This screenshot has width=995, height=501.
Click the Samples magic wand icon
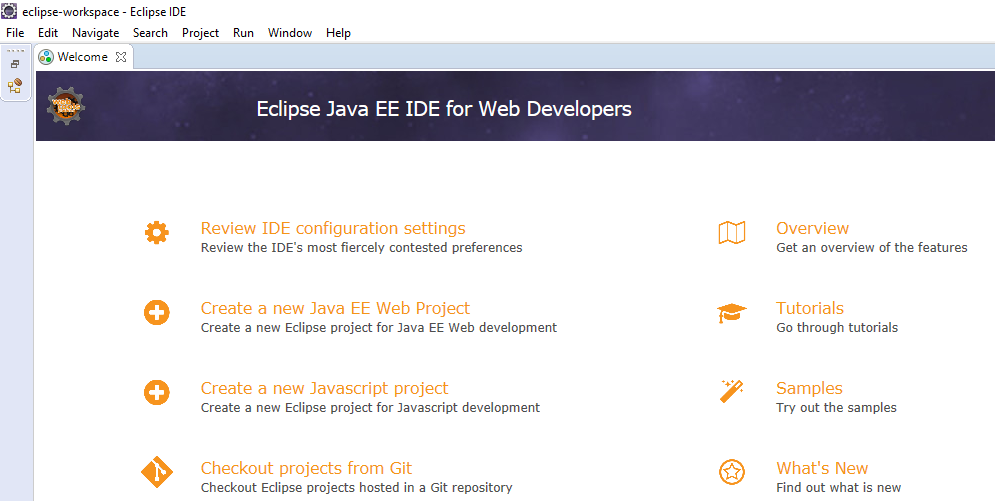(732, 391)
